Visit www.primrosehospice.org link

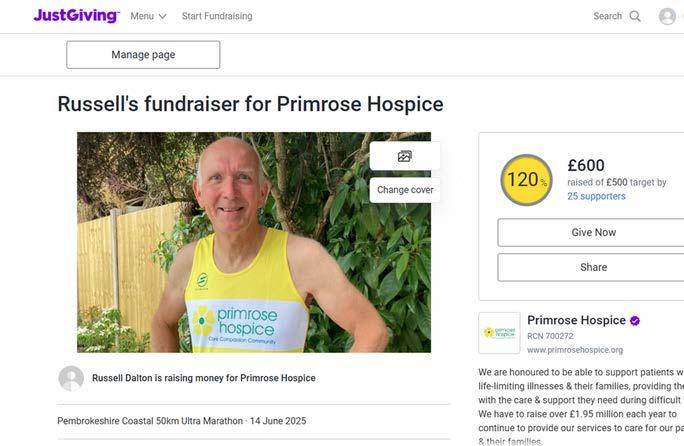pos(575,350)
